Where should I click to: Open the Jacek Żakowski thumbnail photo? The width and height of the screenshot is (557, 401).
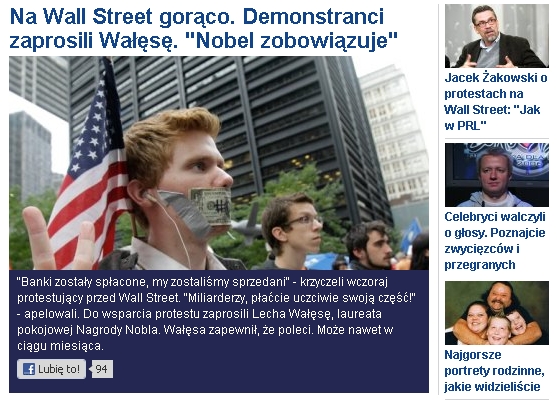[x=497, y=36]
